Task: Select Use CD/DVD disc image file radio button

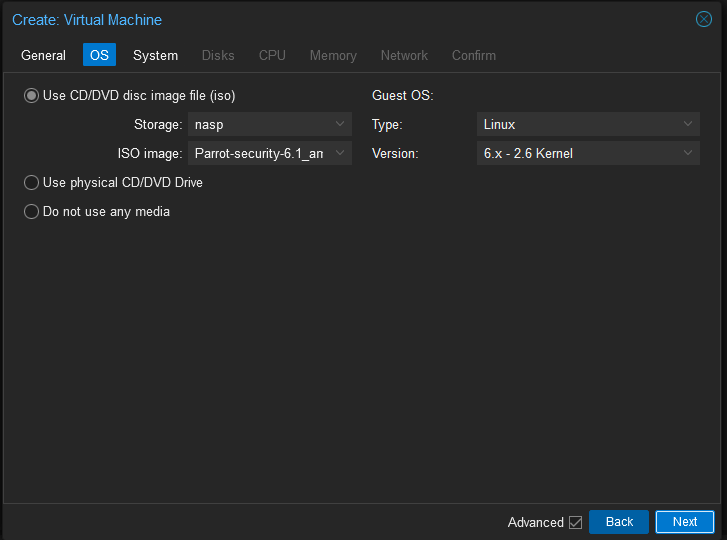Action: coord(31,95)
